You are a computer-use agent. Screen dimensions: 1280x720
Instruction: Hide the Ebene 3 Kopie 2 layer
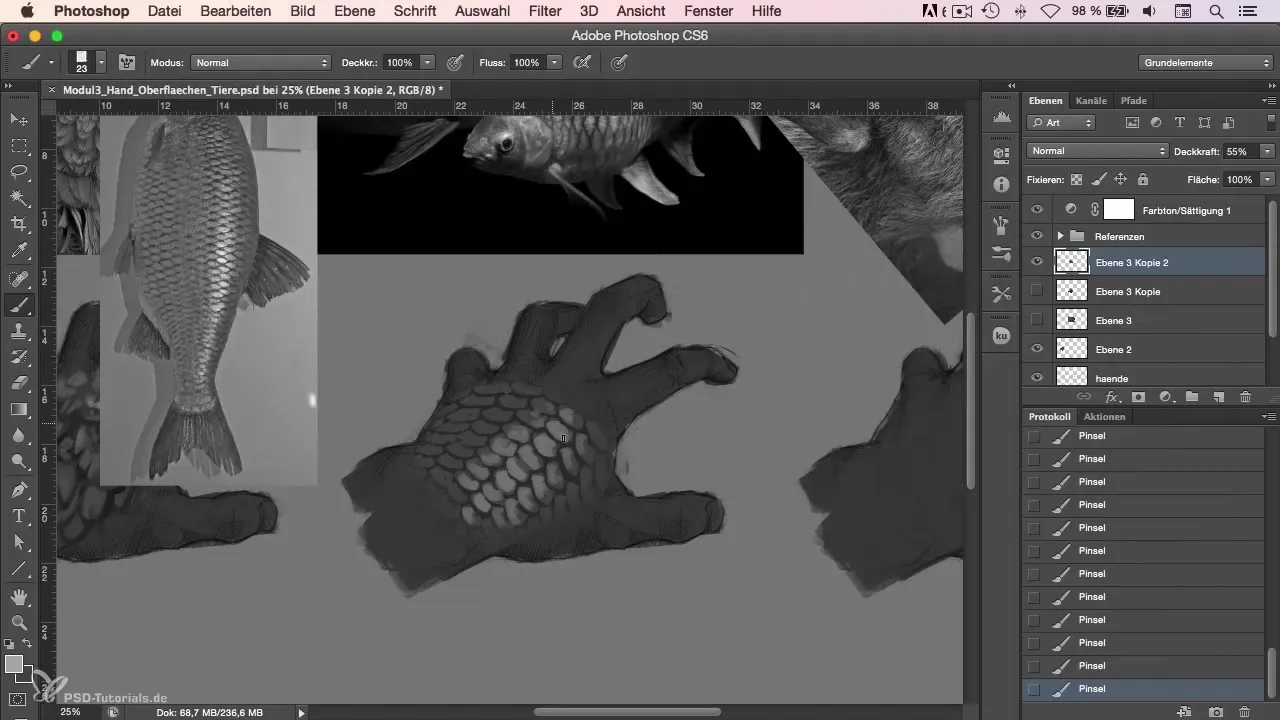tap(1037, 262)
